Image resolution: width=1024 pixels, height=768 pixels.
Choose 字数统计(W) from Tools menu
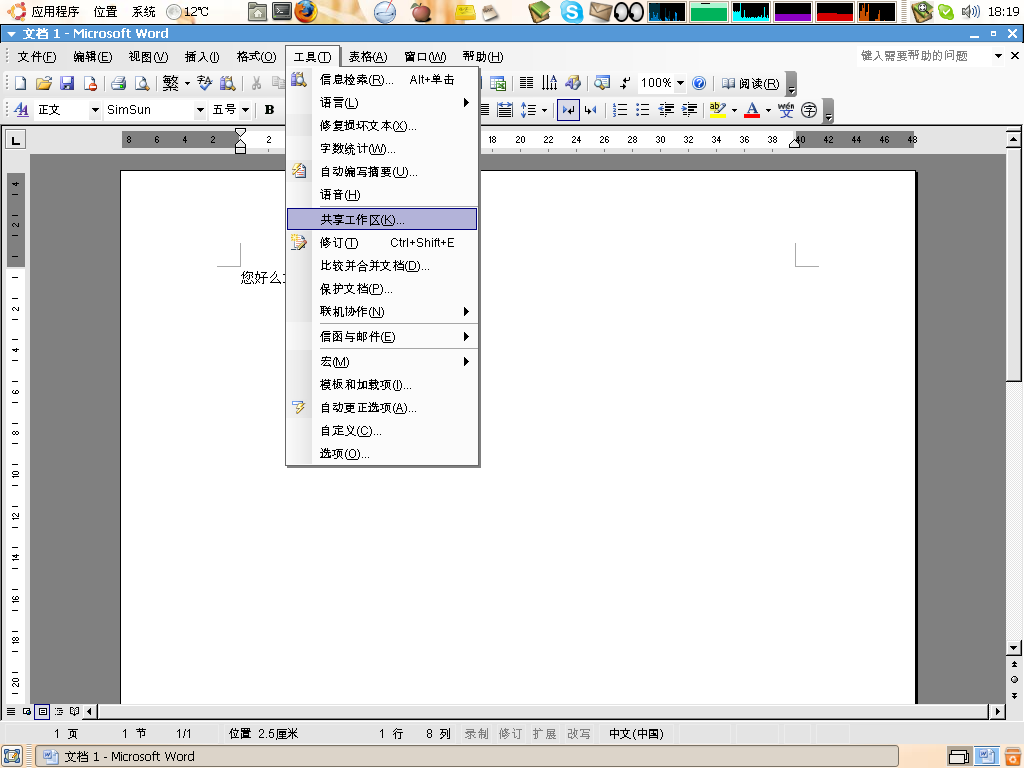[382, 149]
